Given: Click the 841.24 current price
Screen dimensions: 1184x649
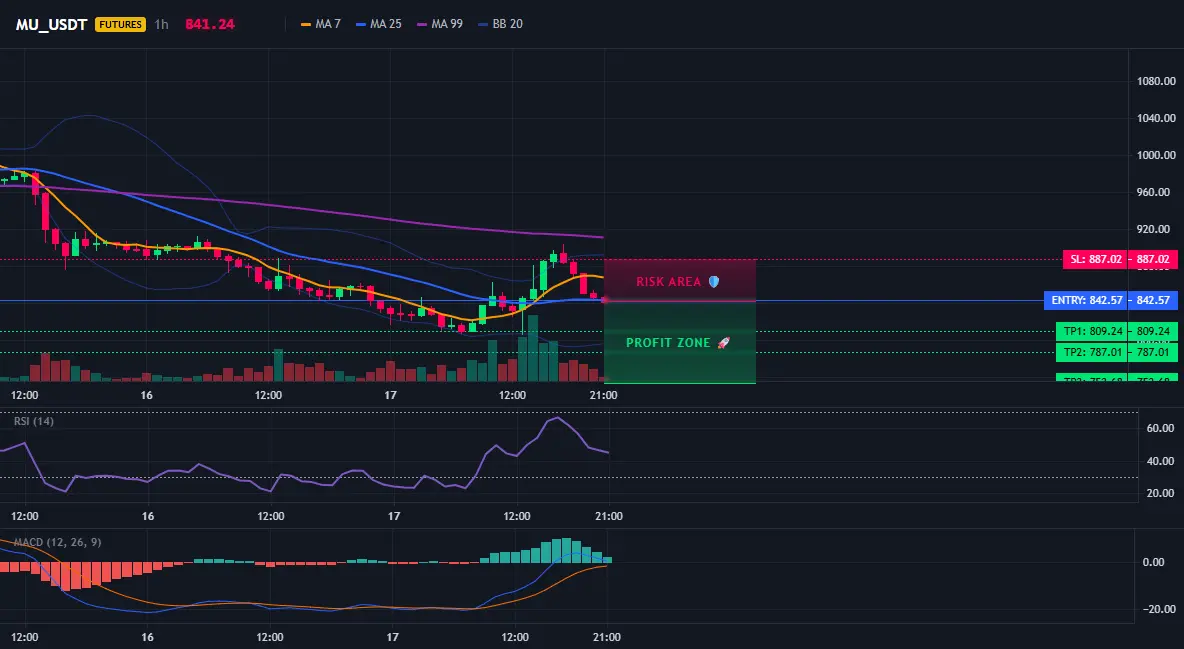Looking at the screenshot, I should [210, 24].
